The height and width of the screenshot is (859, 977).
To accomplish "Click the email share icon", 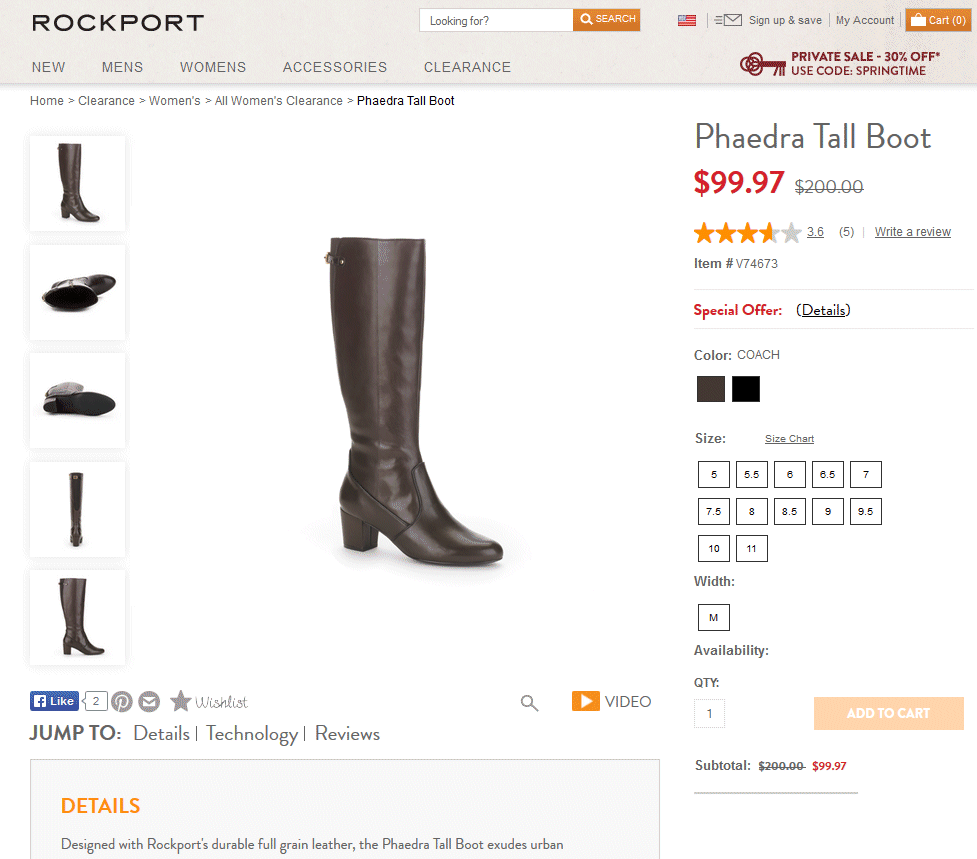I will pos(149,702).
